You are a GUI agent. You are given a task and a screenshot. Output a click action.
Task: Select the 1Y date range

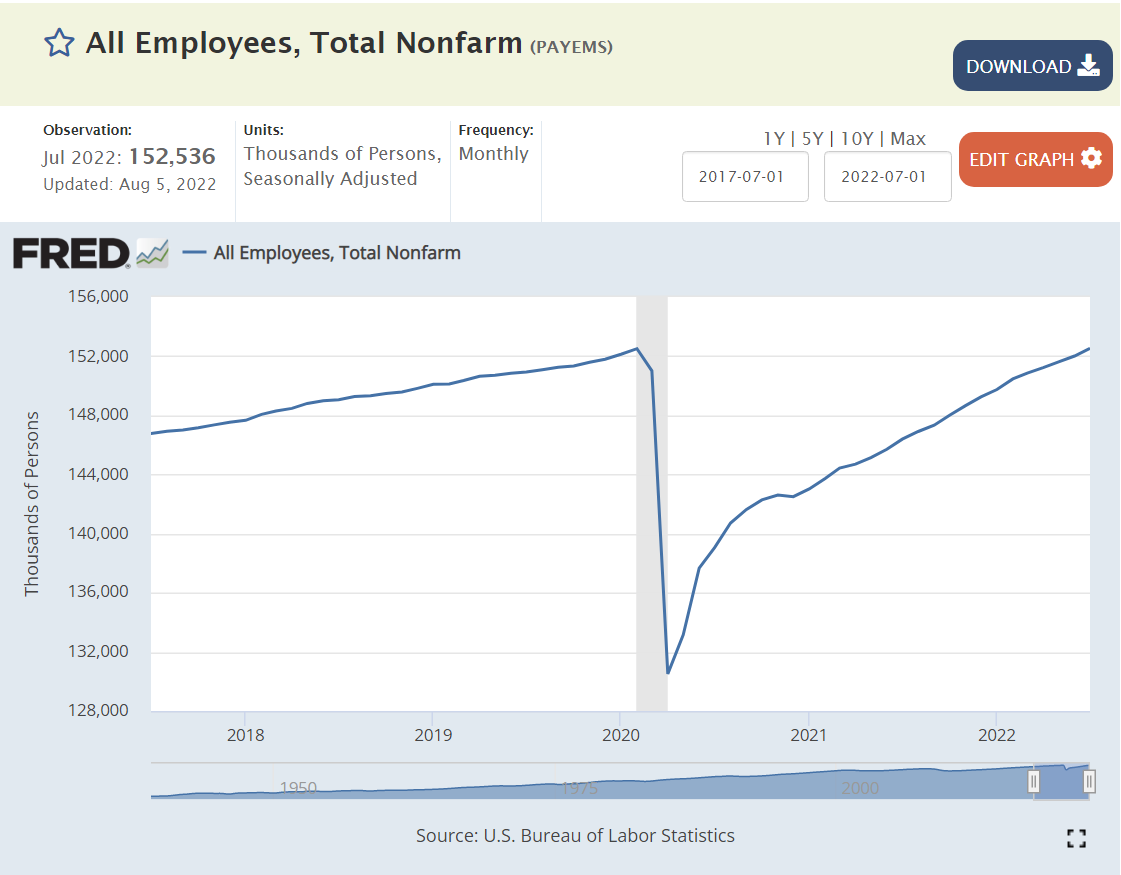tap(773, 139)
